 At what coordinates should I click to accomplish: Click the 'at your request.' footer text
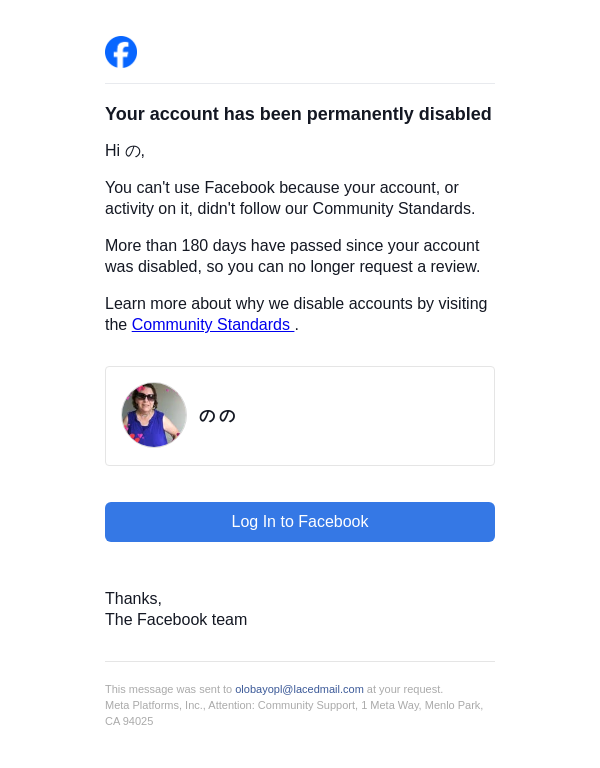(x=405, y=689)
